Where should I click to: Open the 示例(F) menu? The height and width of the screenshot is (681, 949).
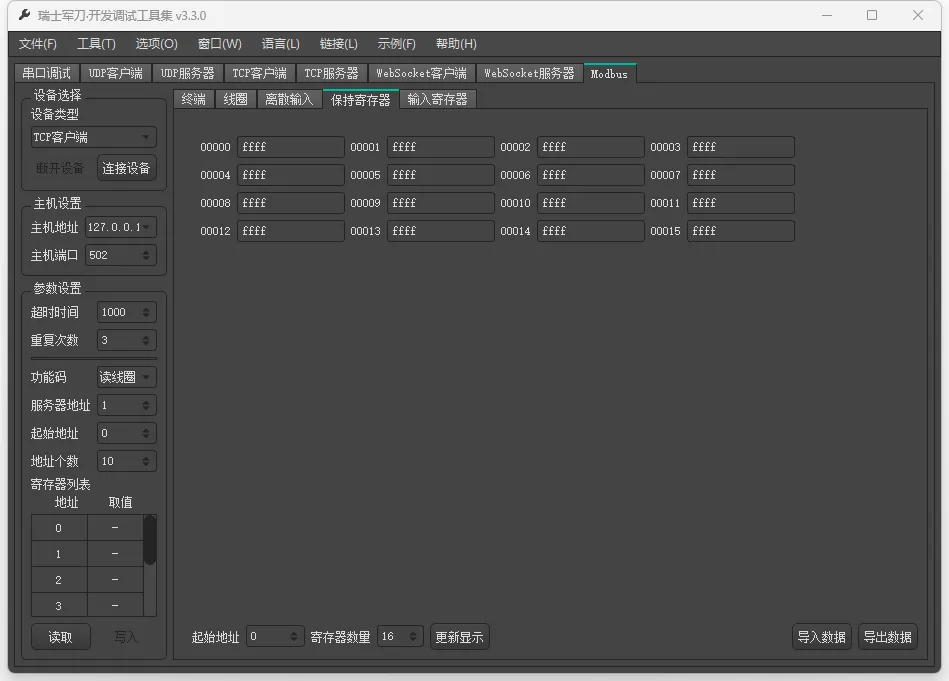coord(396,44)
